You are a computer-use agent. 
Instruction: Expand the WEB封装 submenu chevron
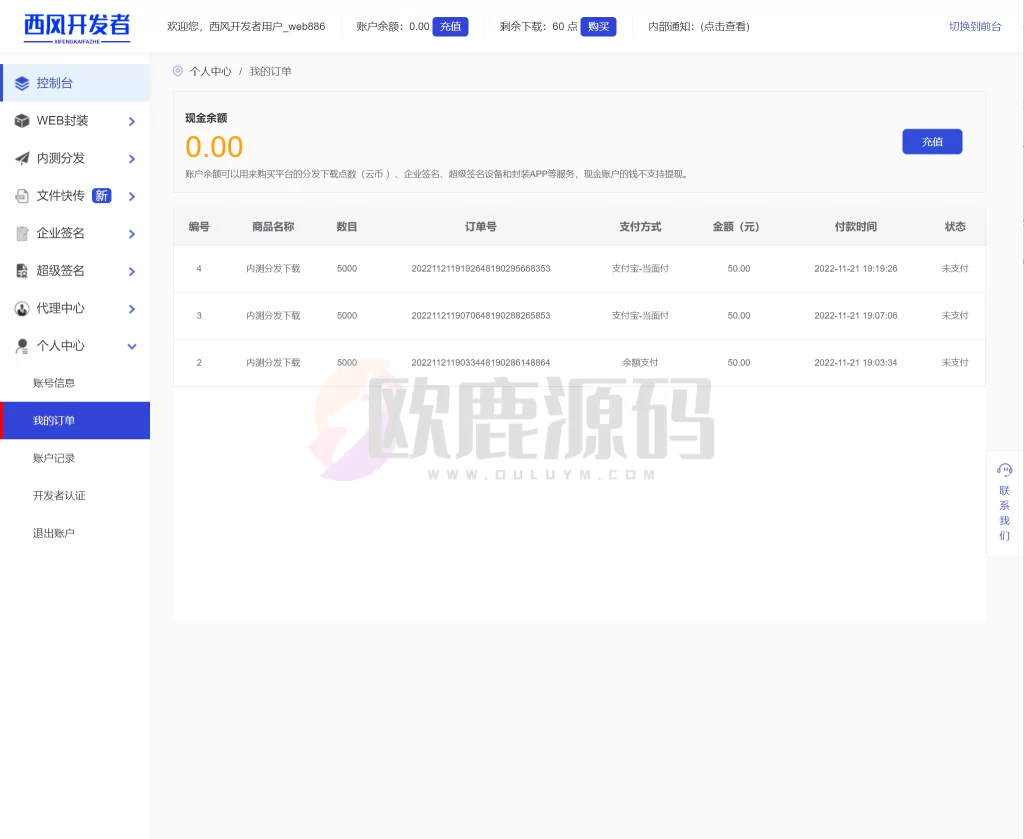[130, 120]
